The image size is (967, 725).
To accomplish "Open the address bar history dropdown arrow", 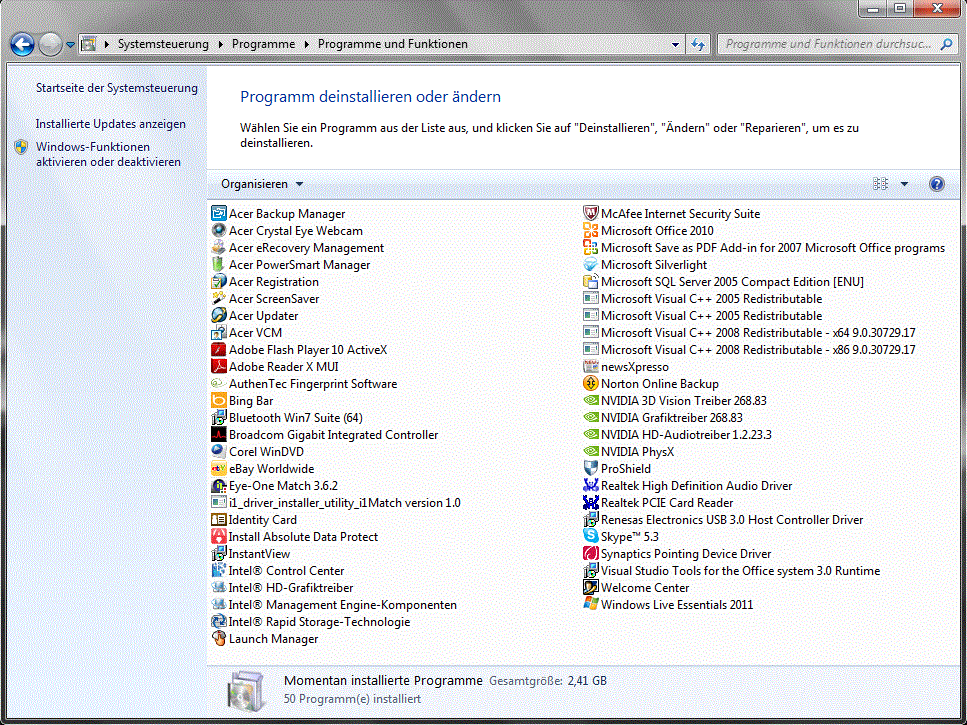I will (676, 44).
